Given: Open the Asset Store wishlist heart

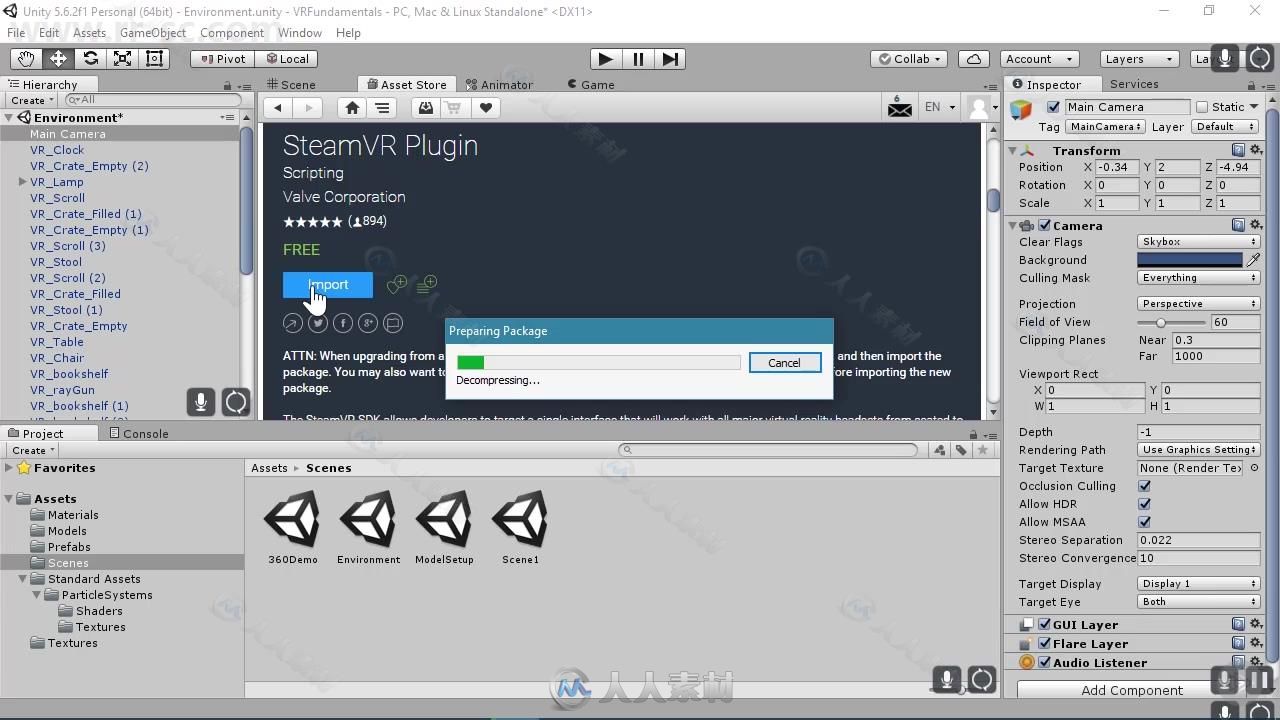Looking at the screenshot, I should coord(486,108).
